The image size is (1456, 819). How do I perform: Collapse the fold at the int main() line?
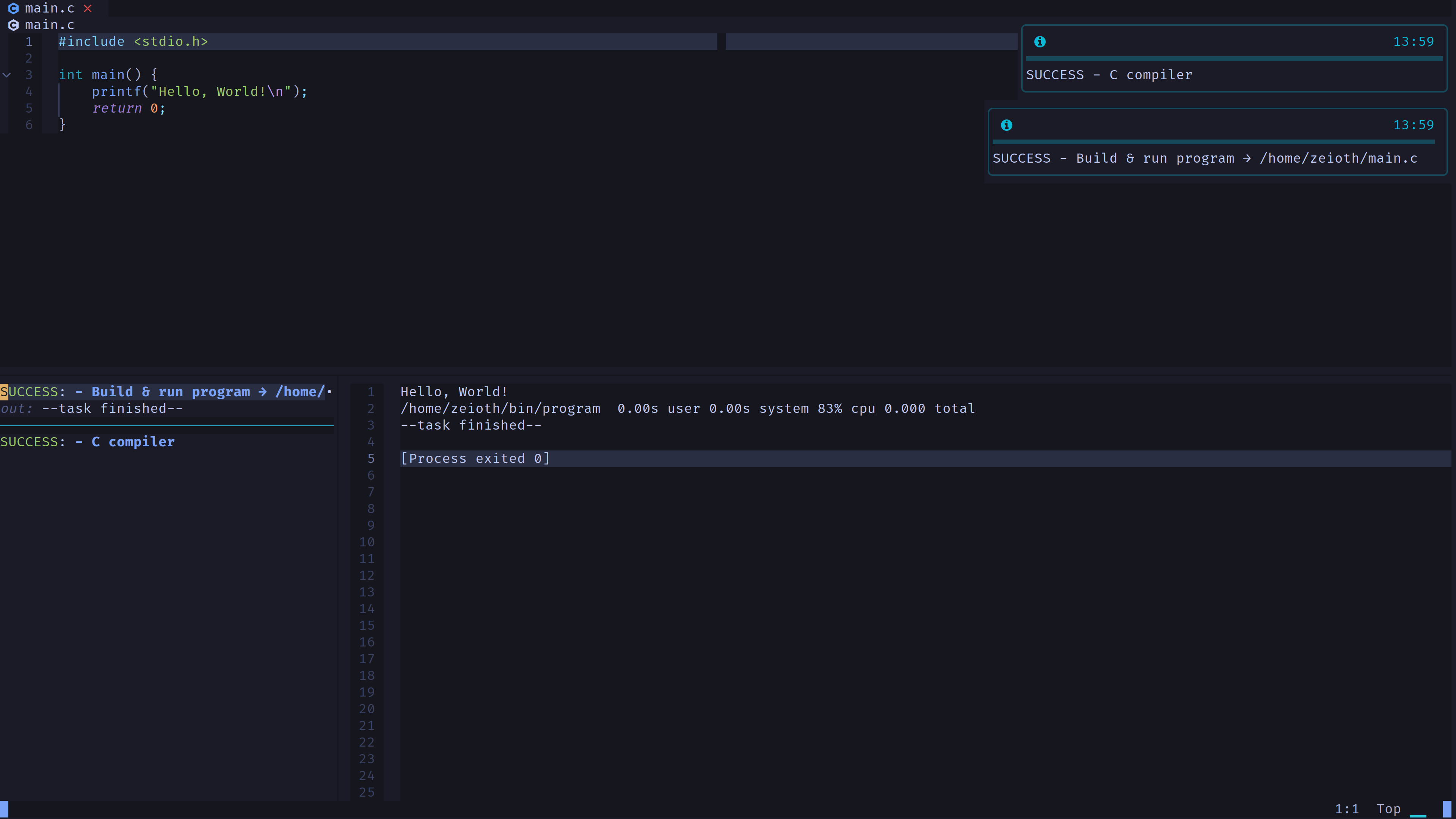click(x=6, y=74)
